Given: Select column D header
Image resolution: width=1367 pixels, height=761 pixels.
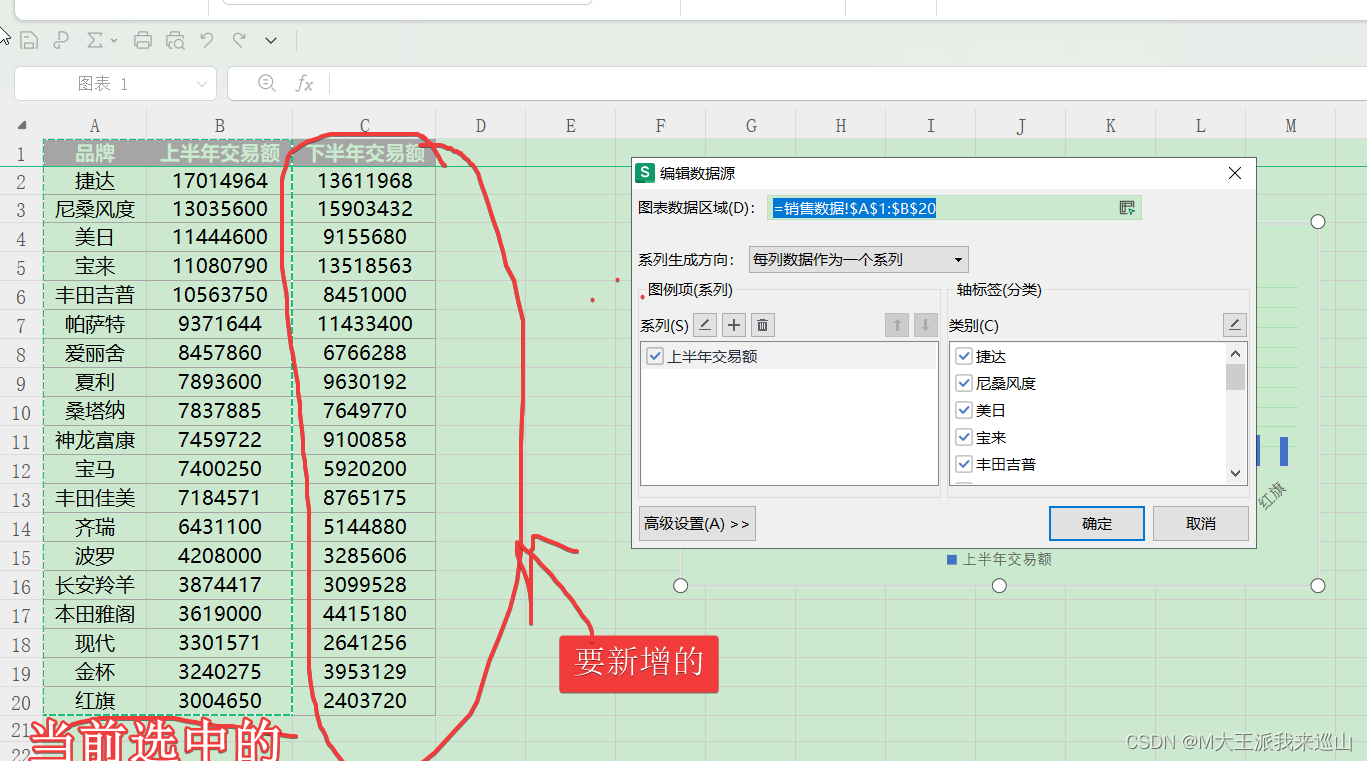Looking at the screenshot, I should pos(481,126).
